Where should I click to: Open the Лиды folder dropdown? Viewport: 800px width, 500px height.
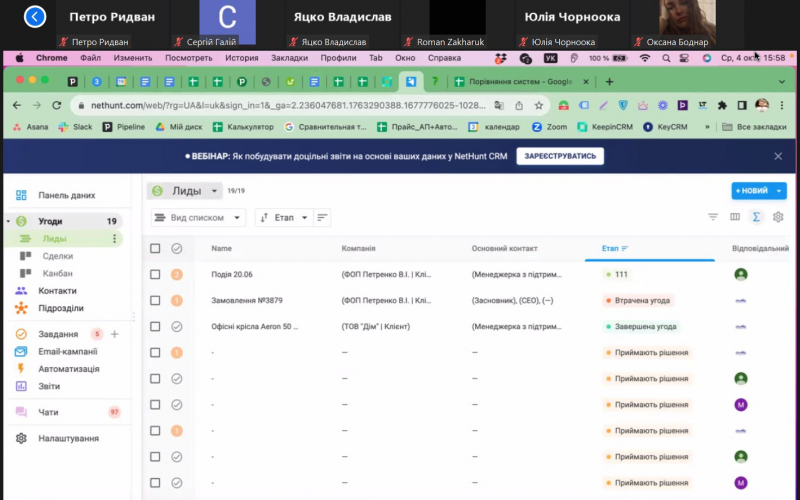coord(185,191)
